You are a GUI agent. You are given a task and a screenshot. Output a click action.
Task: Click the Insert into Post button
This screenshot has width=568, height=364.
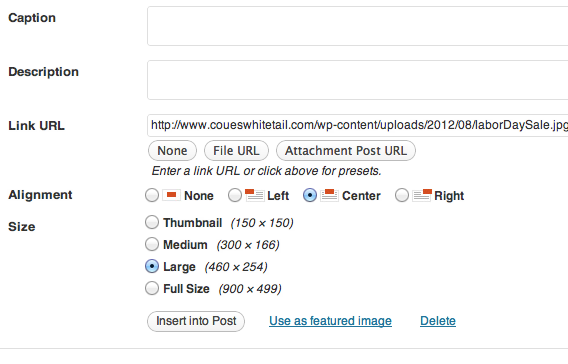tap(196, 321)
